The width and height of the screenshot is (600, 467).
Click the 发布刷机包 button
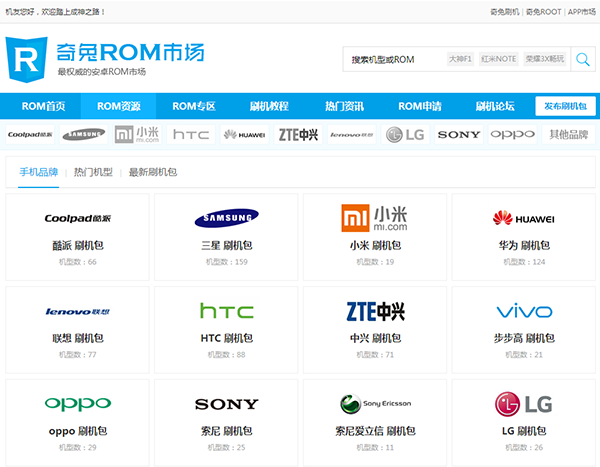tap(566, 106)
